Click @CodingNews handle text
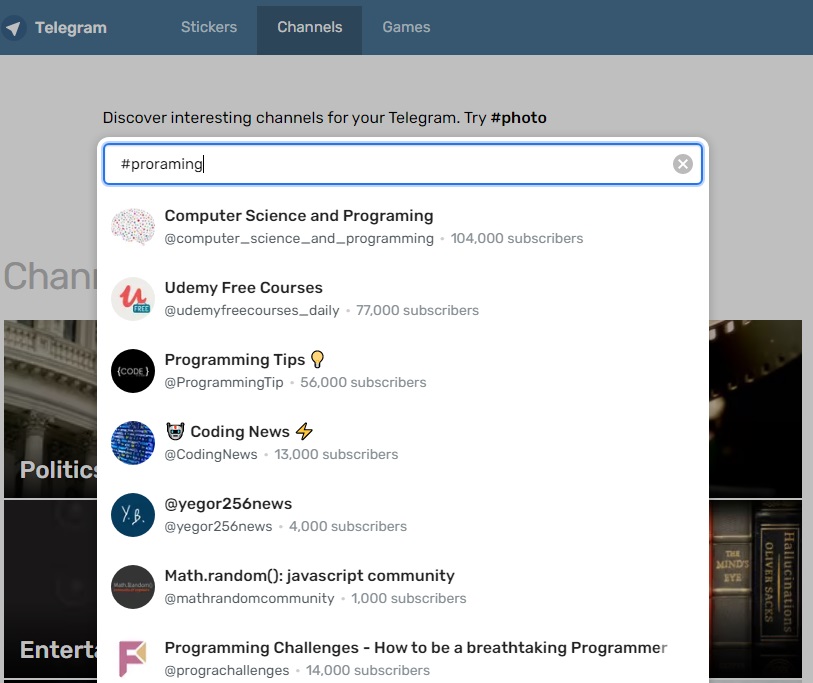This screenshot has width=813, height=683. click(x=211, y=454)
